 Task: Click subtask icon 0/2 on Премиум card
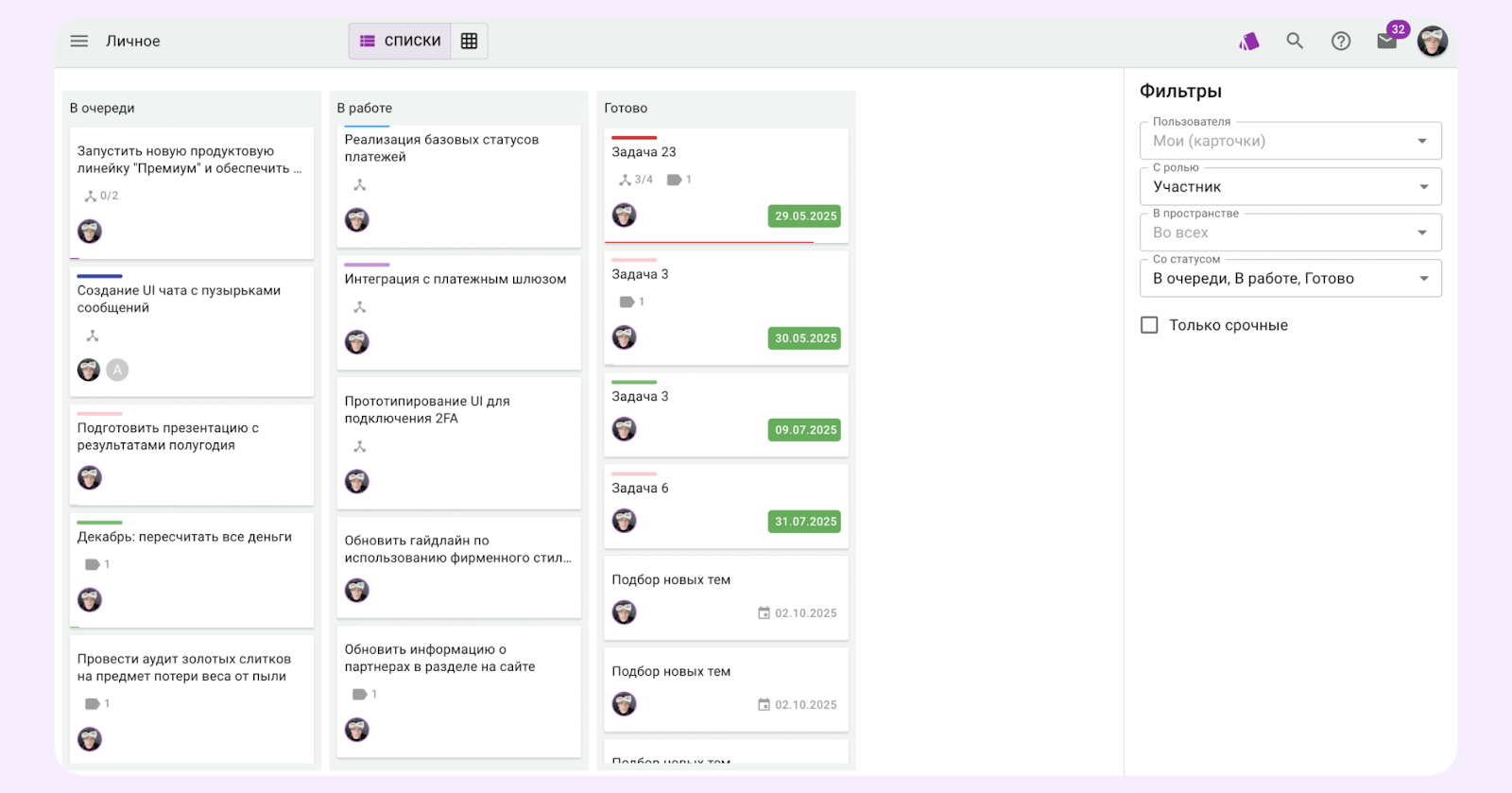(92, 197)
